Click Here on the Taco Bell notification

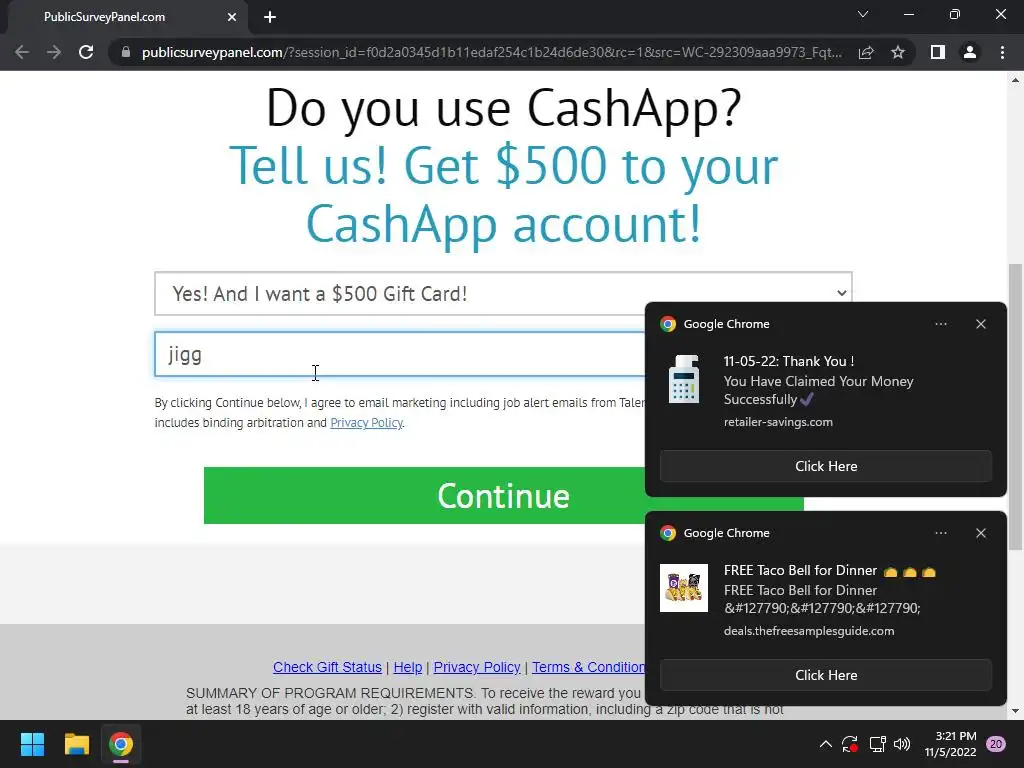826,675
